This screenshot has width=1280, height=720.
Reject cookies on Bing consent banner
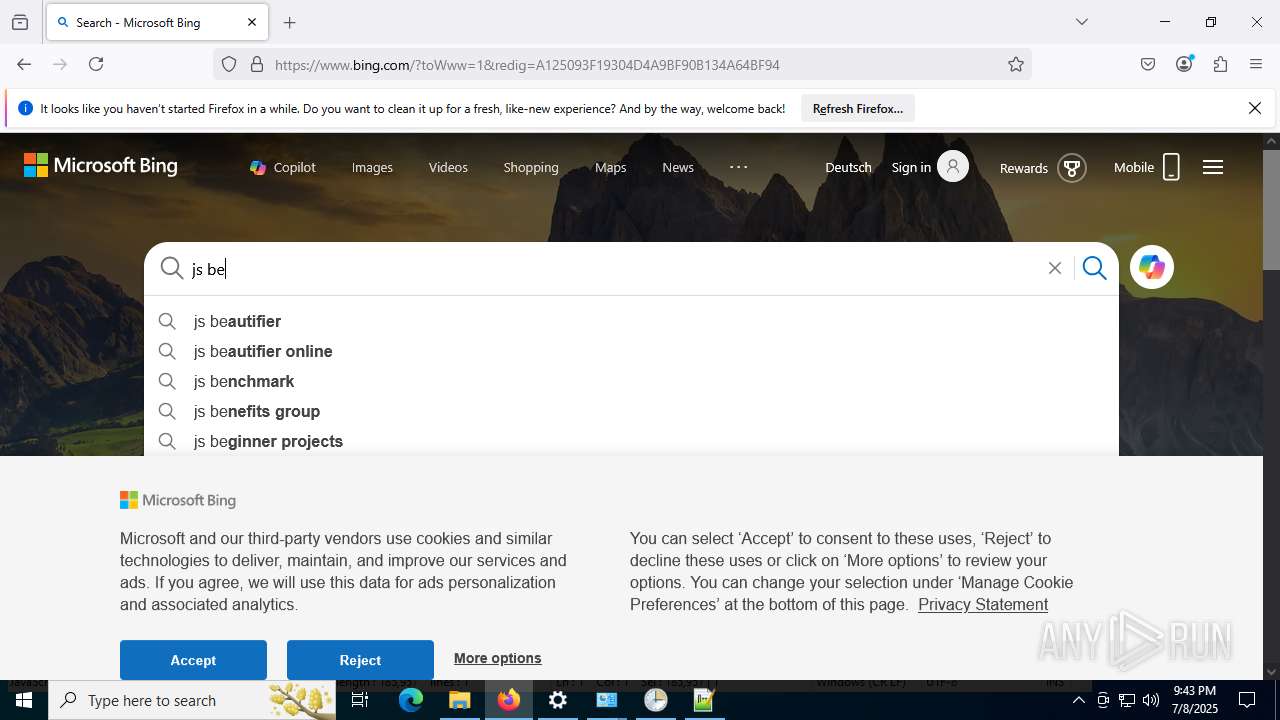tap(360, 660)
